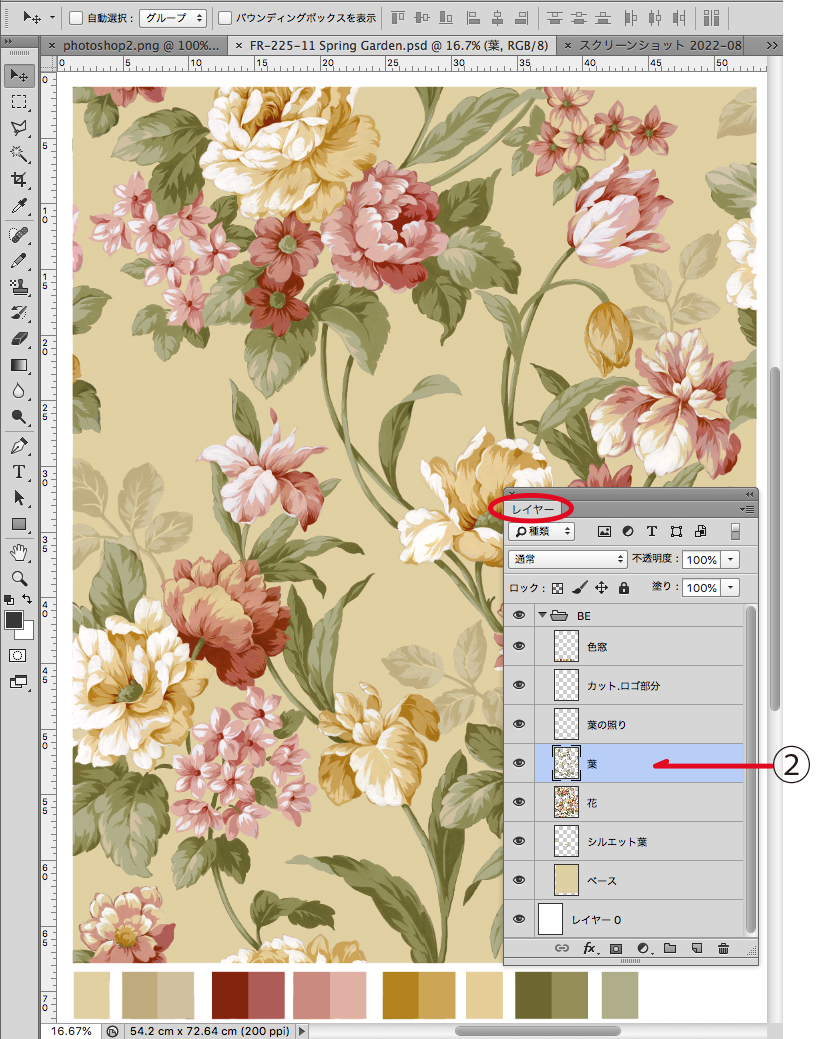This screenshot has height=1039, width=826.
Task: Open the 通常 blend mode dropdown
Action: coord(568,559)
